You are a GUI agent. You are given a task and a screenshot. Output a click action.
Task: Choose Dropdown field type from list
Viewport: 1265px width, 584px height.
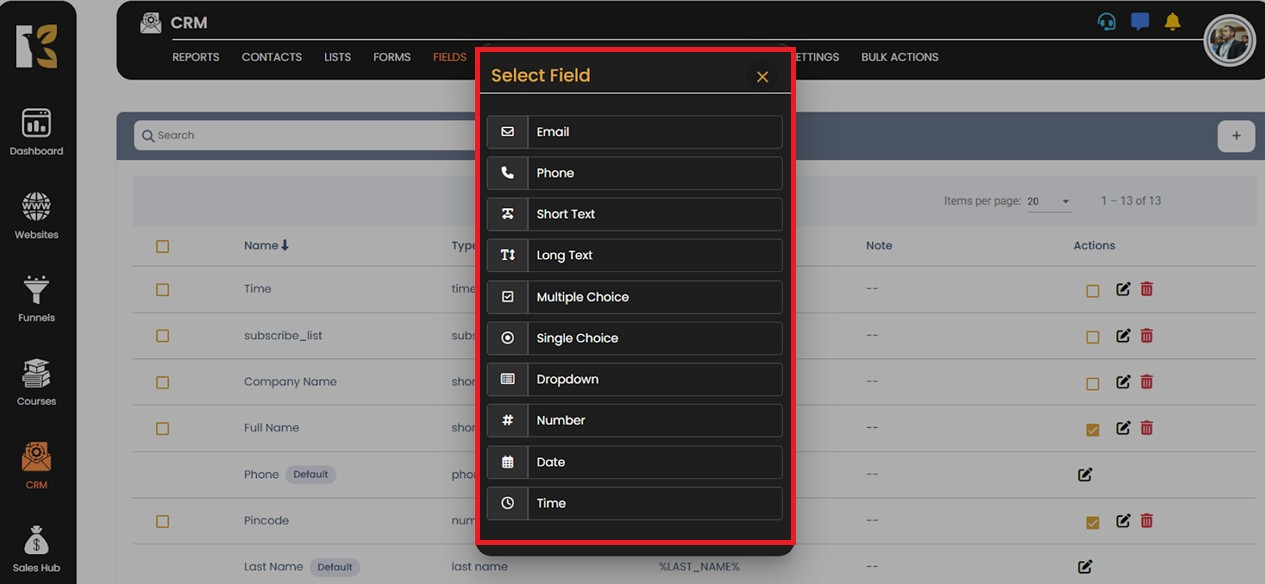coord(634,380)
